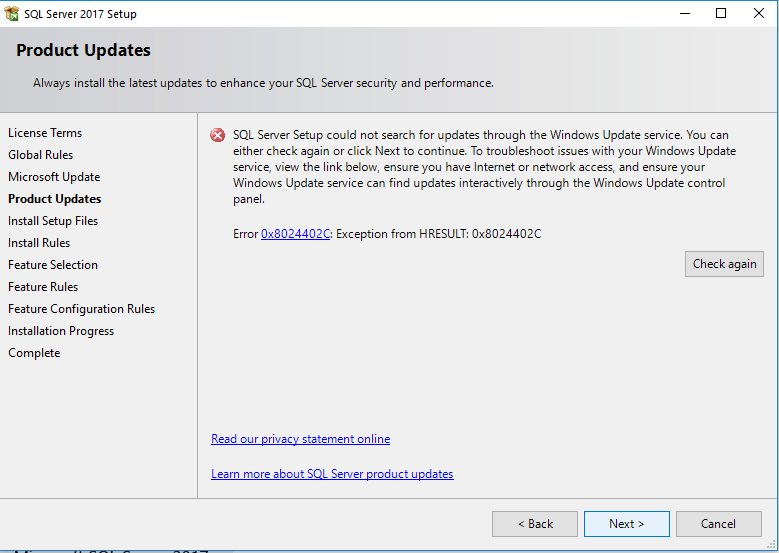Select the Complete step in sidebar
The height and width of the screenshot is (553, 779).
pyautogui.click(x=34, y=353)
